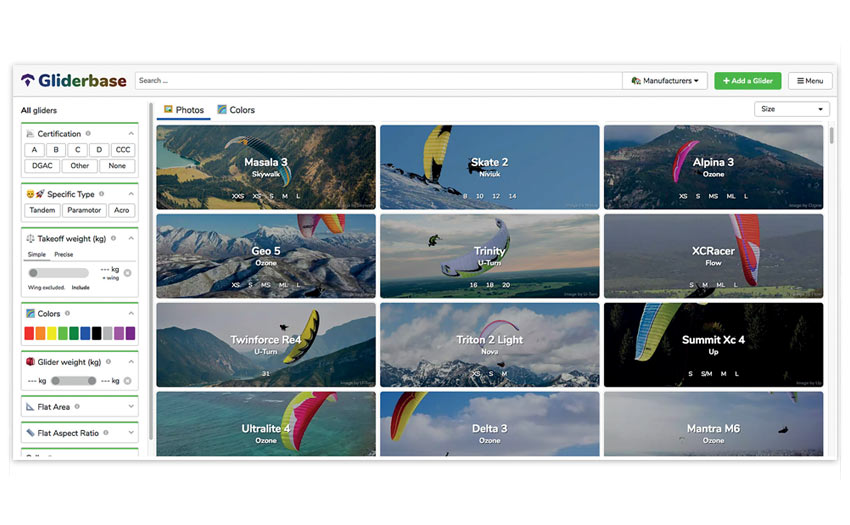Image resolution: width=850 pixels, height=525 pixels.
Task: Reset the Takeoff weight filter circle
Action: 127,273
